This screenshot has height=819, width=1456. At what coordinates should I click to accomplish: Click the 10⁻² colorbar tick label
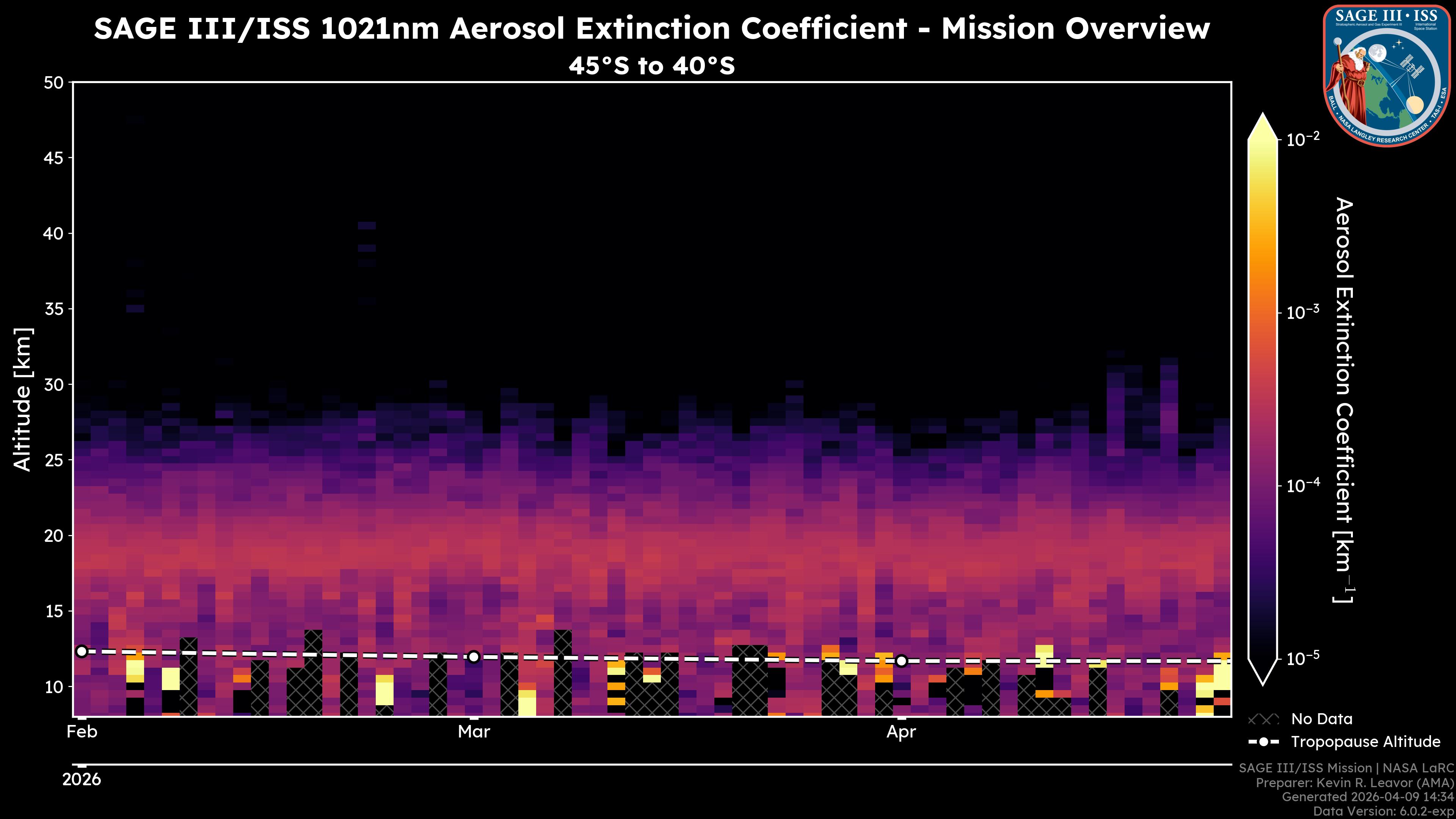1303,139
